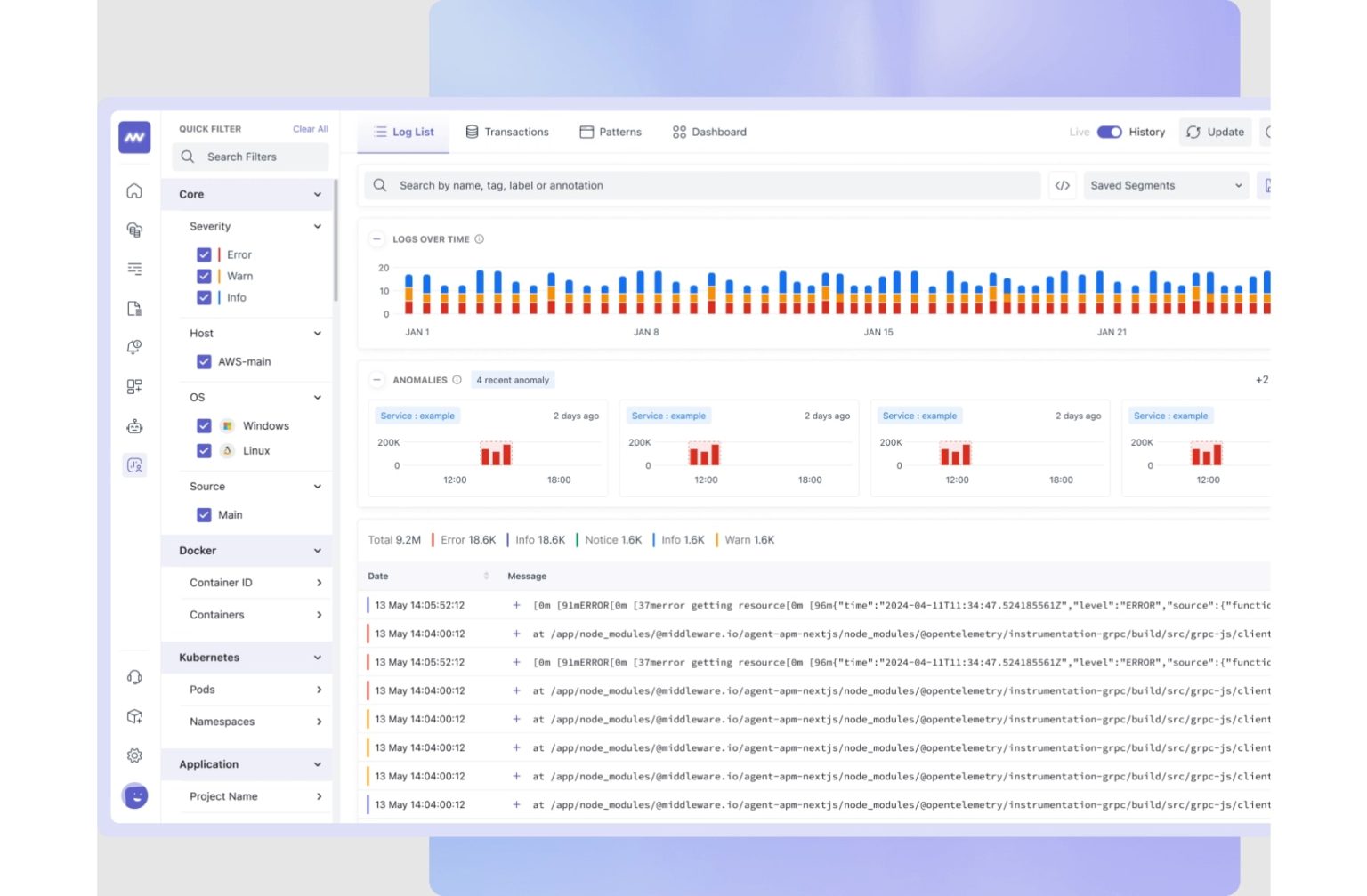Click the Update button

coord(1215,132)
